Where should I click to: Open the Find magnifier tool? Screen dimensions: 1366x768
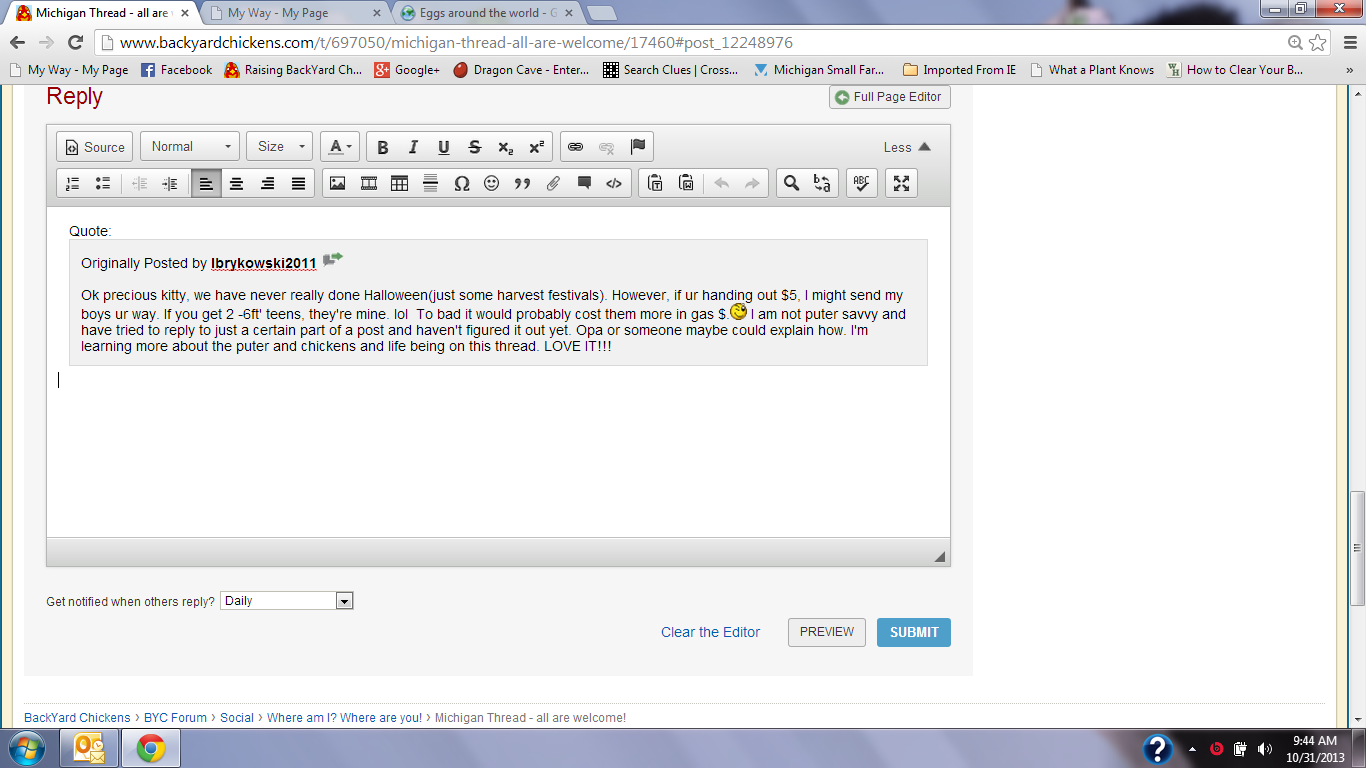tap(791, 183)
